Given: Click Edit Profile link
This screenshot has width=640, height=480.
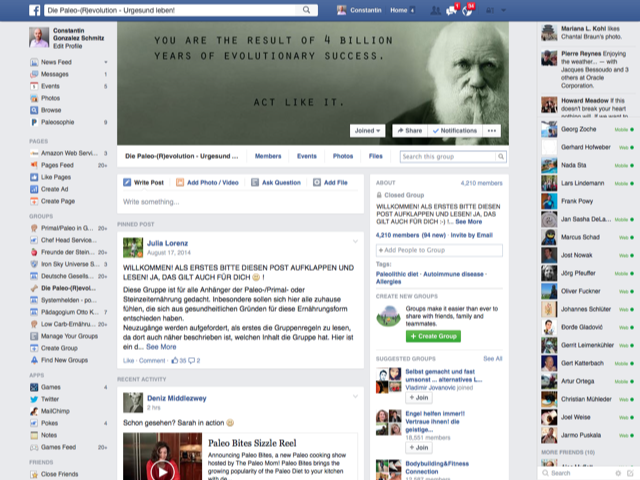Looking at the screenshot, I should 67,46.
